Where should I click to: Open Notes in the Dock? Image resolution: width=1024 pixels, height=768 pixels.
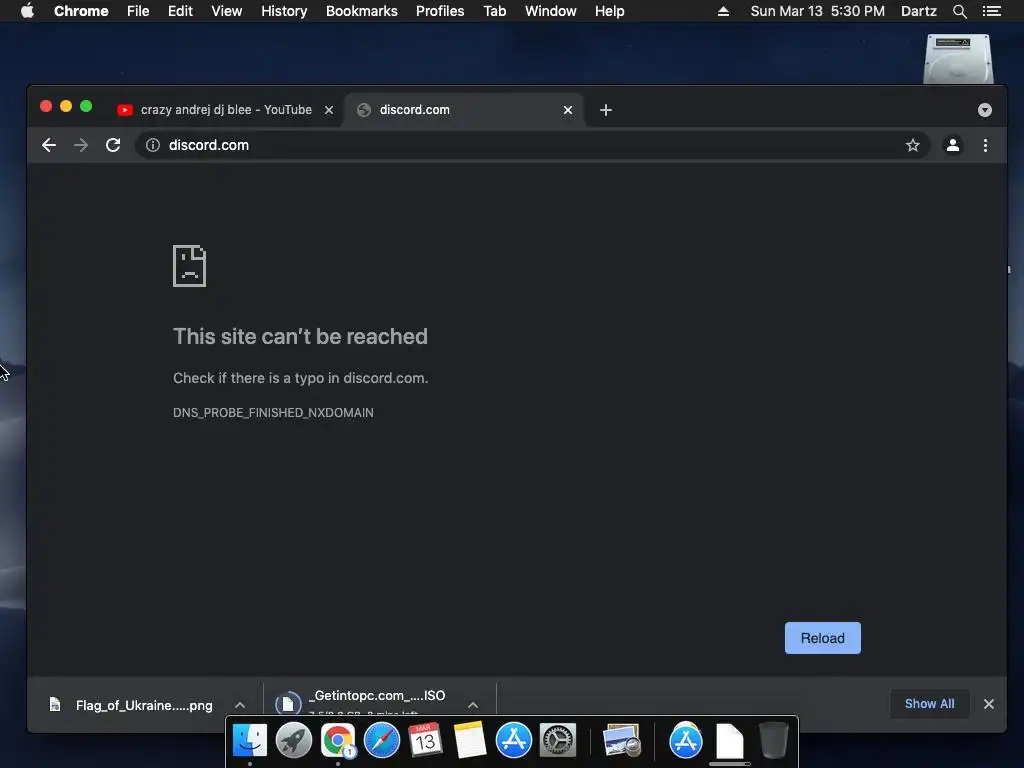pyautogui.click(x=470, y=741)
